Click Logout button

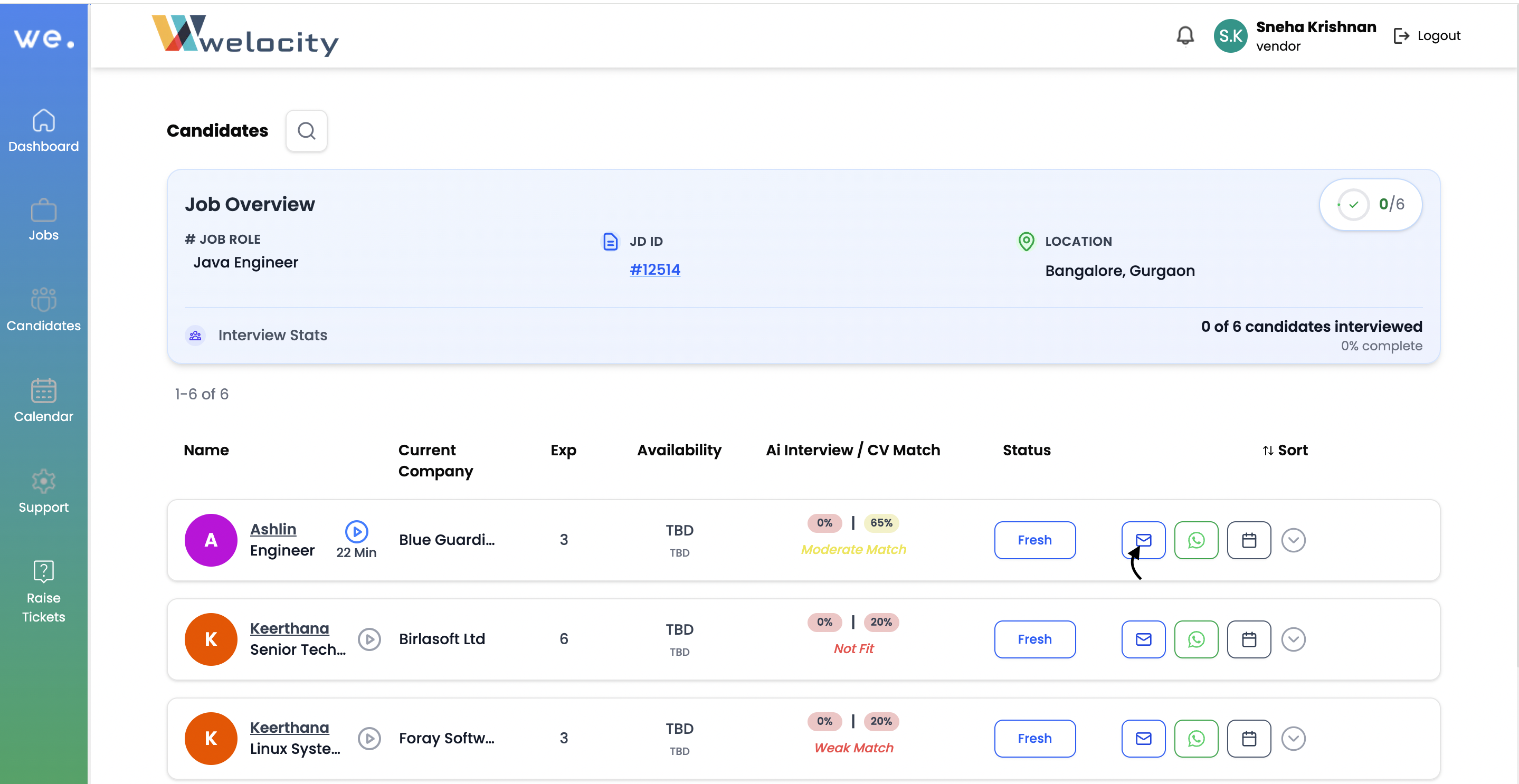(x=1427, y=35)
